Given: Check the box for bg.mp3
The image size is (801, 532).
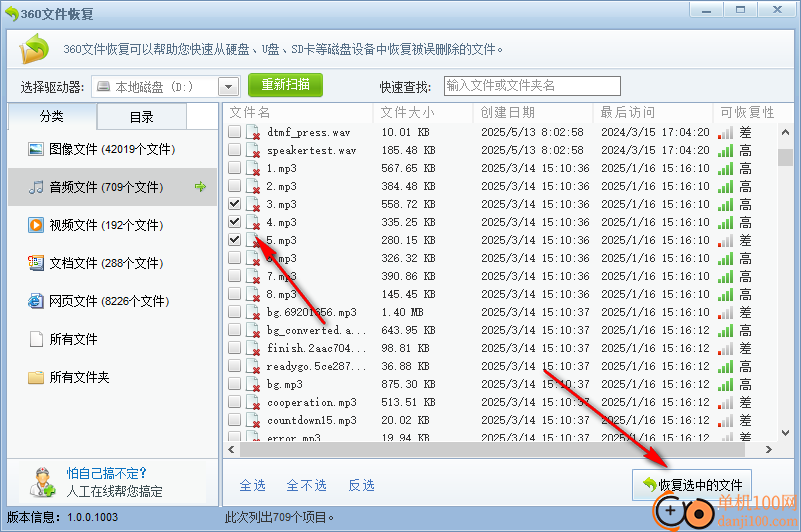Looking at the screenshot, I should 234,384.
